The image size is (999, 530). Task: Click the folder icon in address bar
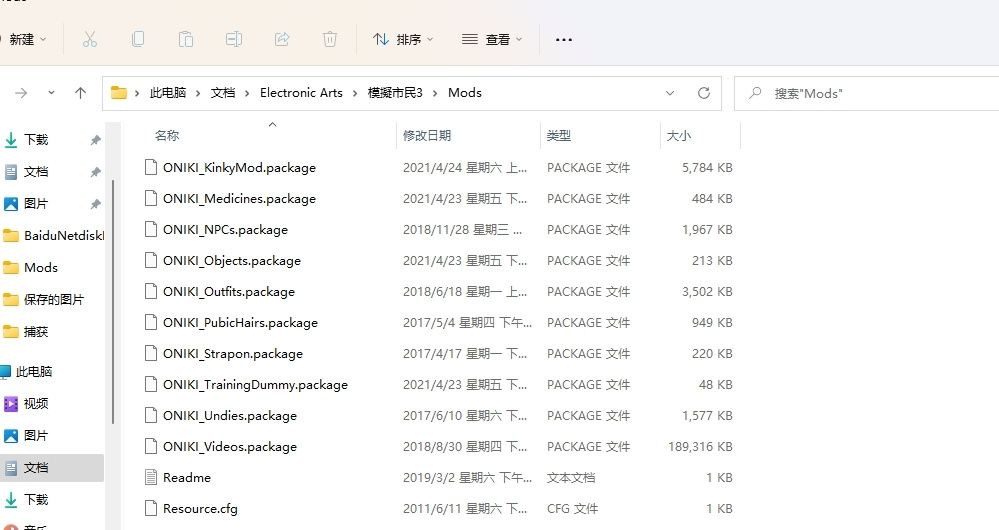click(x=119, y=93)
